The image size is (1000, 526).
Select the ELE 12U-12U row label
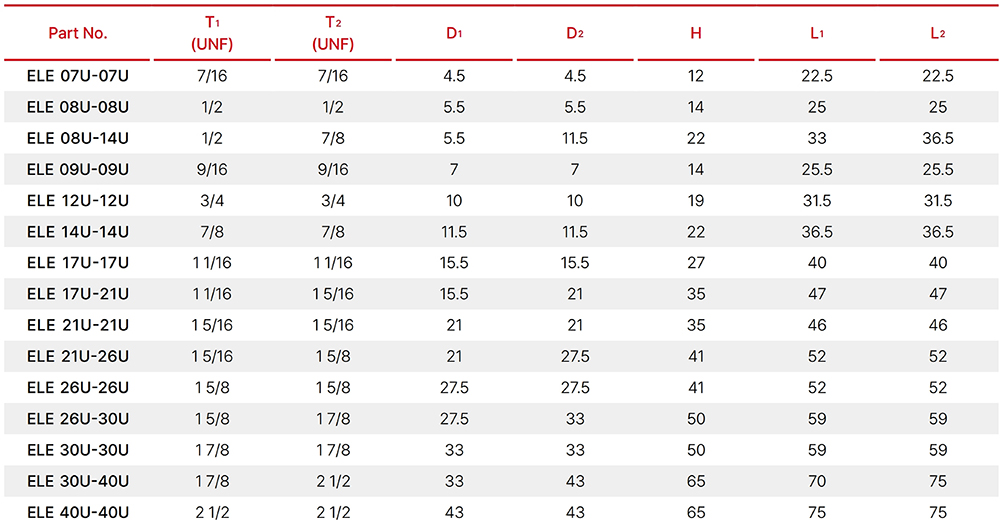click(78, 201)
